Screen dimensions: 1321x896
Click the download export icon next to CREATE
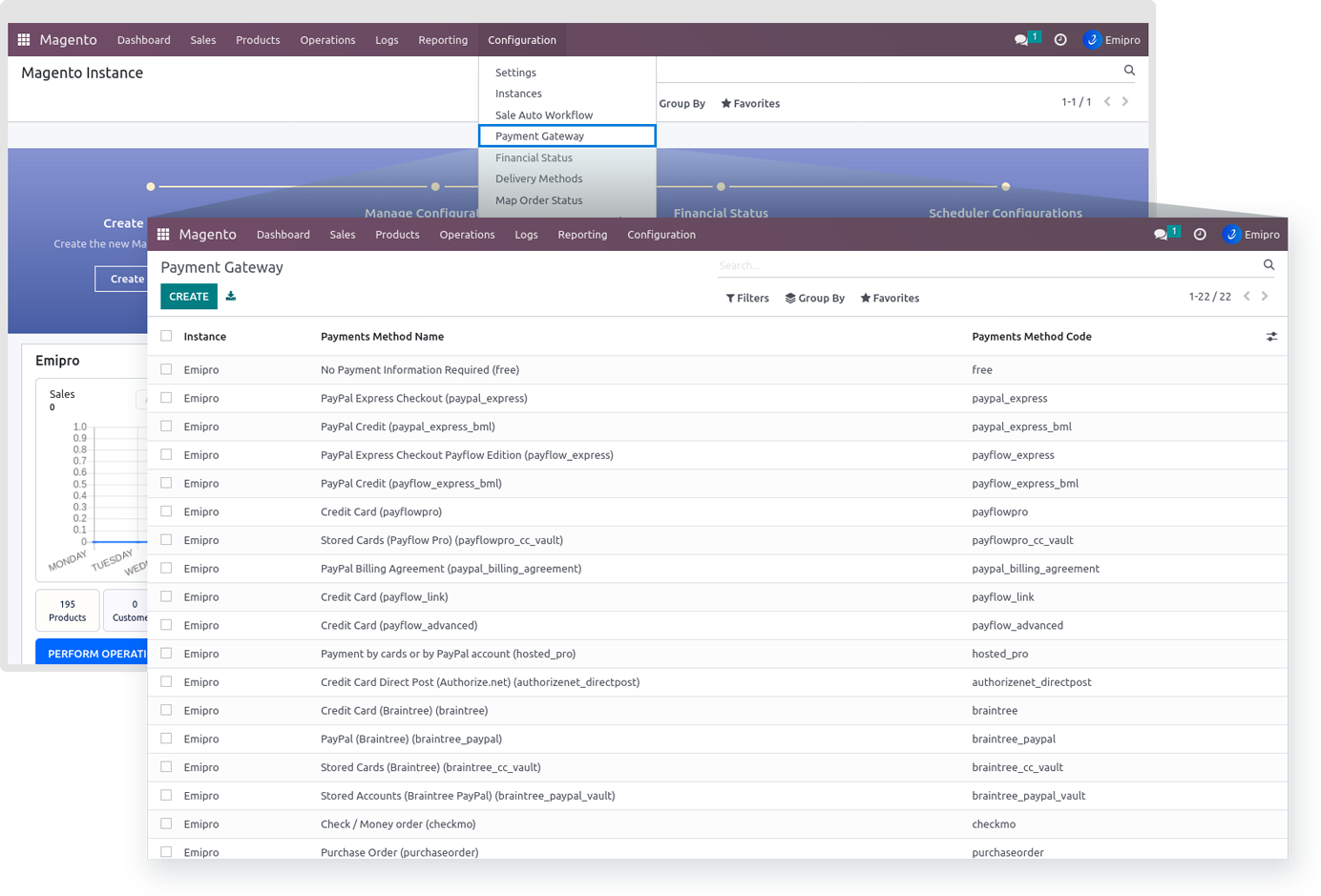[231, 297]
